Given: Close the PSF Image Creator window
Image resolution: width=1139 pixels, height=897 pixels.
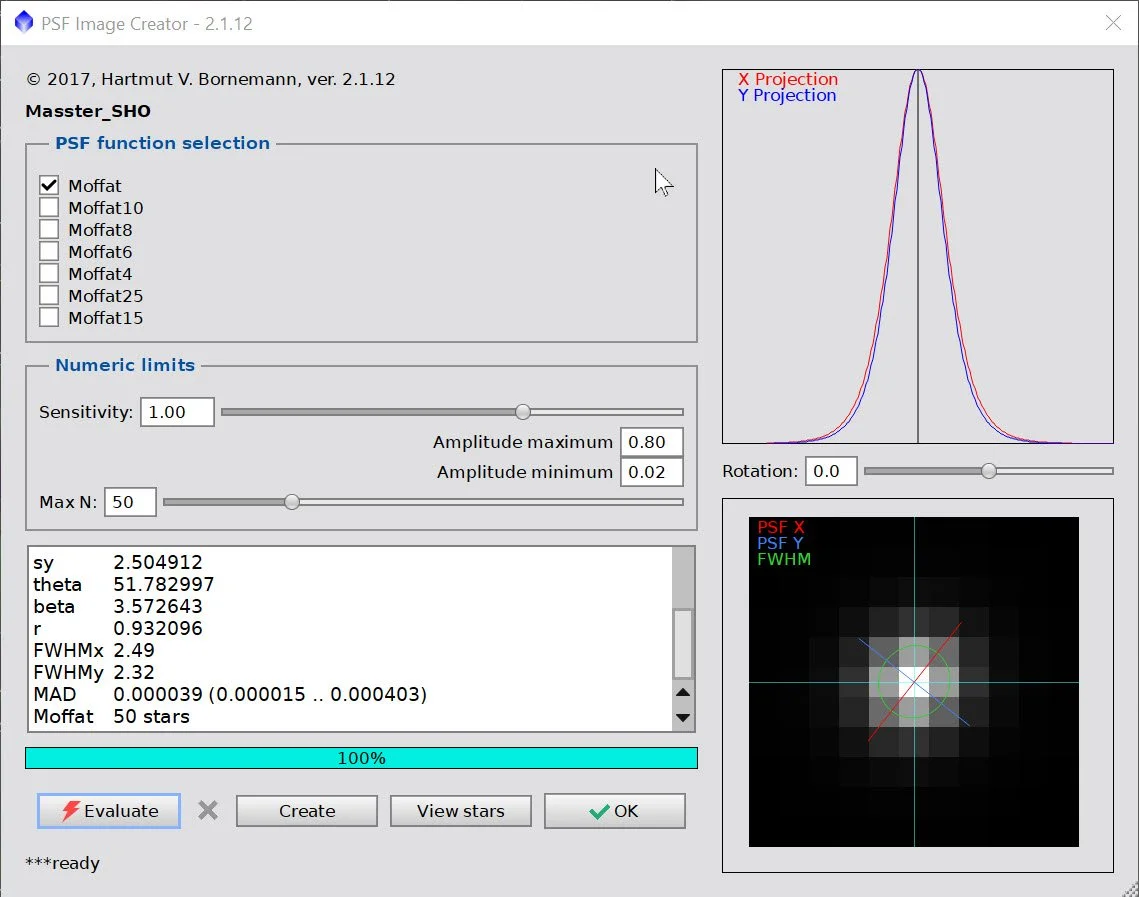Looking at the screenshot, I should click(1113, 23).
